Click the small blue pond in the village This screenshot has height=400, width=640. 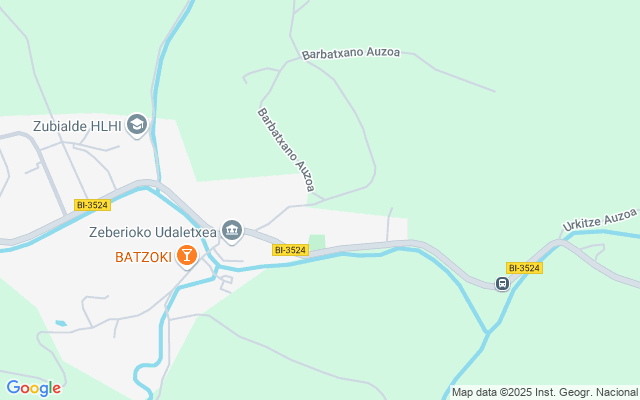[x=61, y=323]
